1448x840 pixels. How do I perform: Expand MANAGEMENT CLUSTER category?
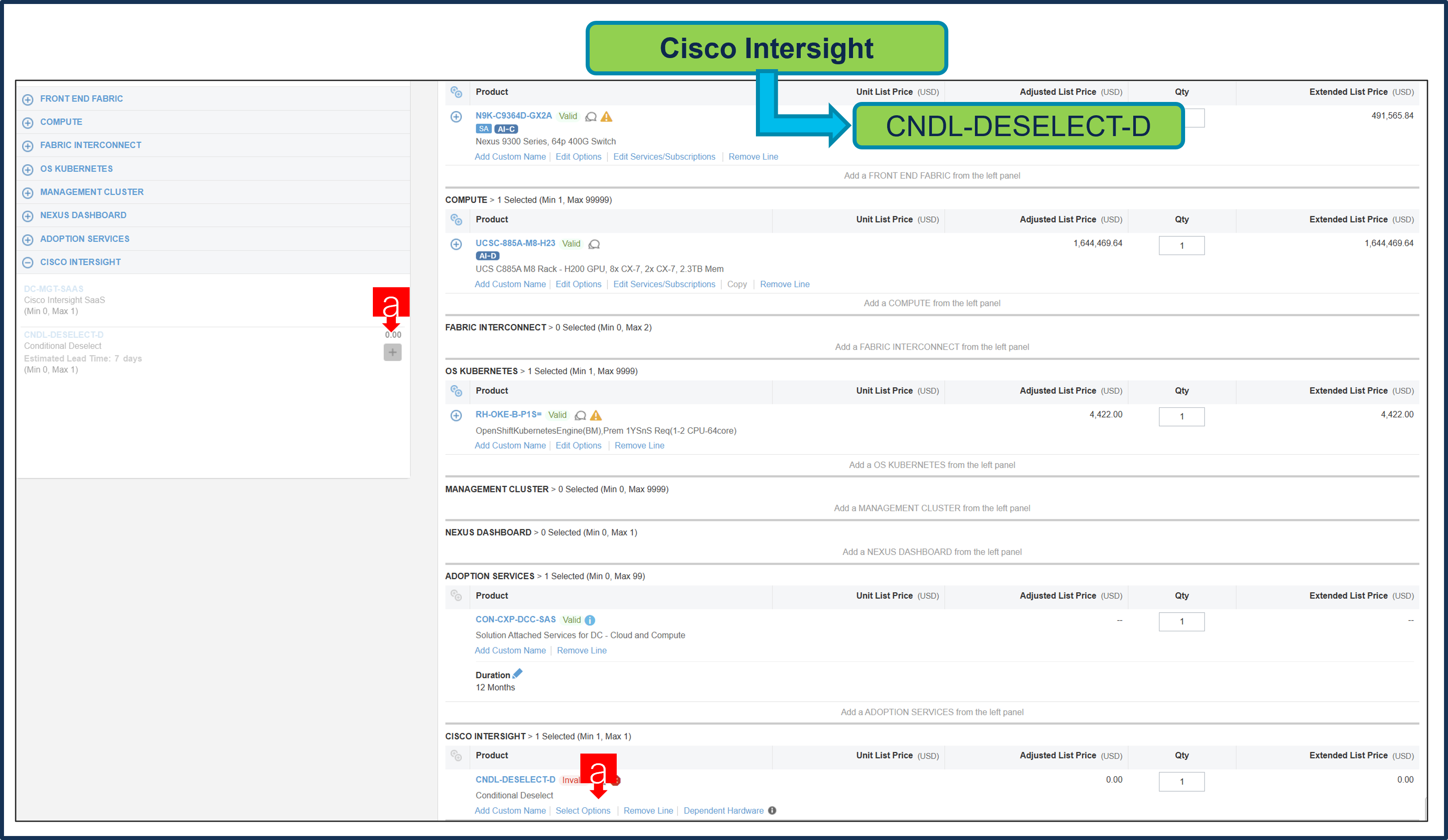(27, 192)
